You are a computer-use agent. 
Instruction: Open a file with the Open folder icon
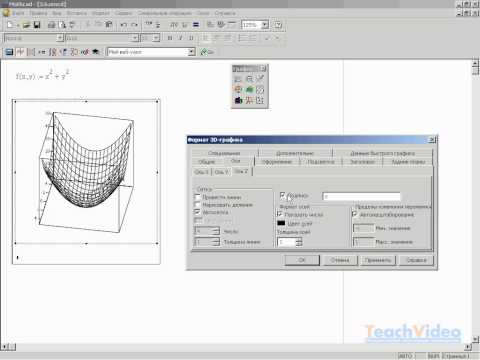coord(27,25)
